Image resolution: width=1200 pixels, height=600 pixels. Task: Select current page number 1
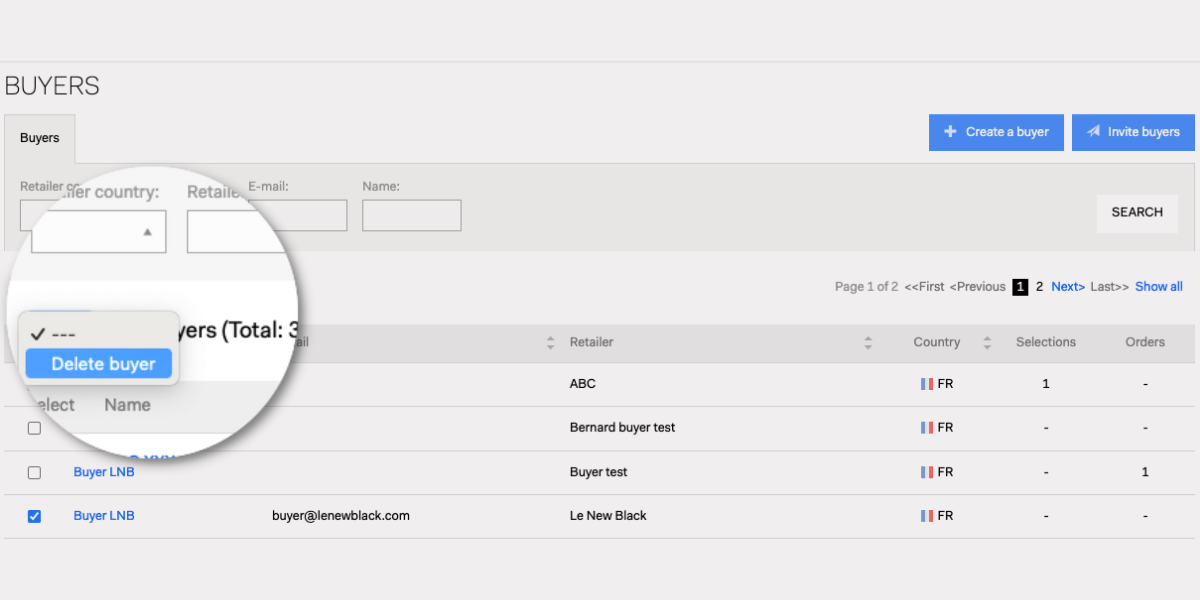(1020, 287)
